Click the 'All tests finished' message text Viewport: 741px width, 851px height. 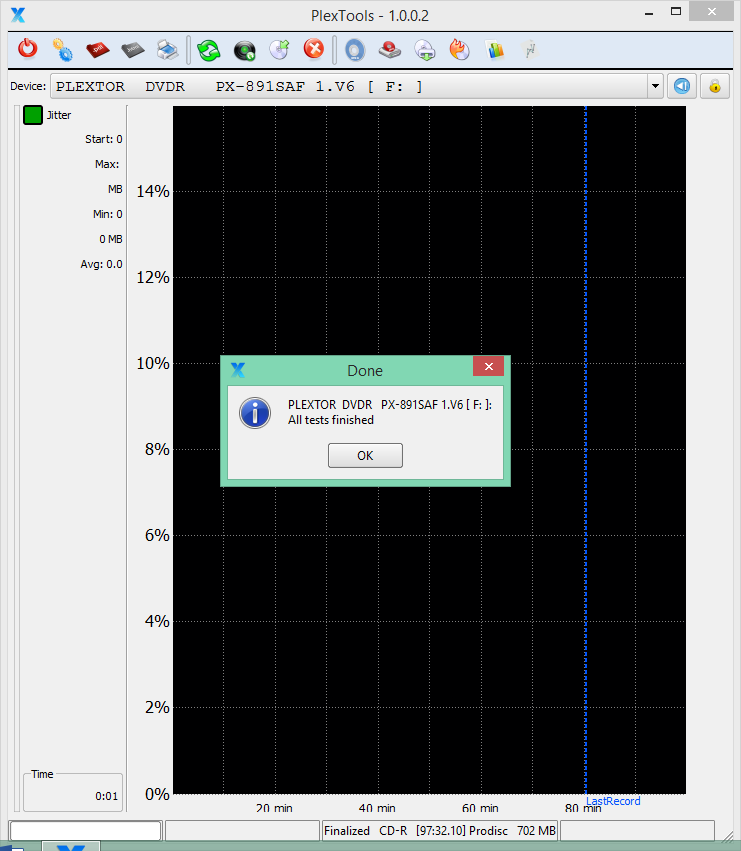[331, 420]
